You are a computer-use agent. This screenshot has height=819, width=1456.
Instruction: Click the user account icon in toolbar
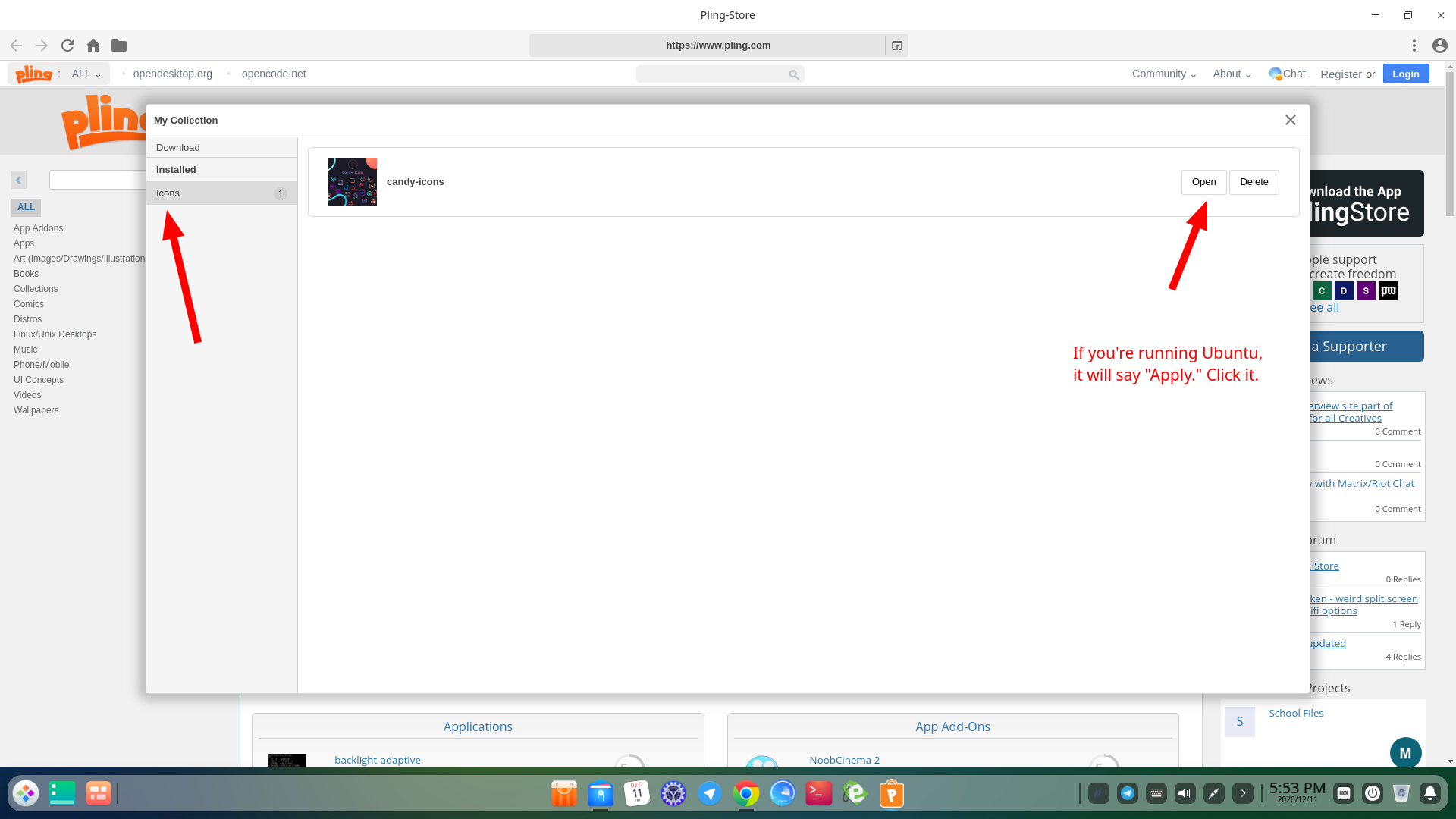(1440, 45)
